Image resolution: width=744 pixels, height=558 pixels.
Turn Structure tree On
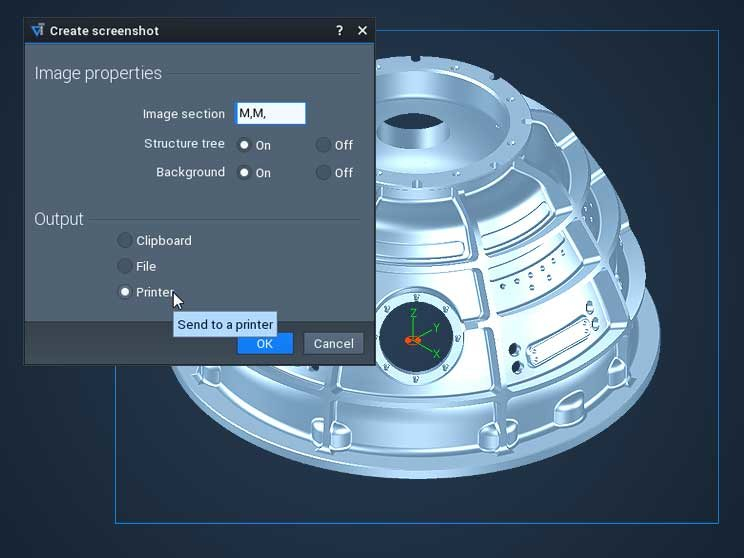point(244,145)
